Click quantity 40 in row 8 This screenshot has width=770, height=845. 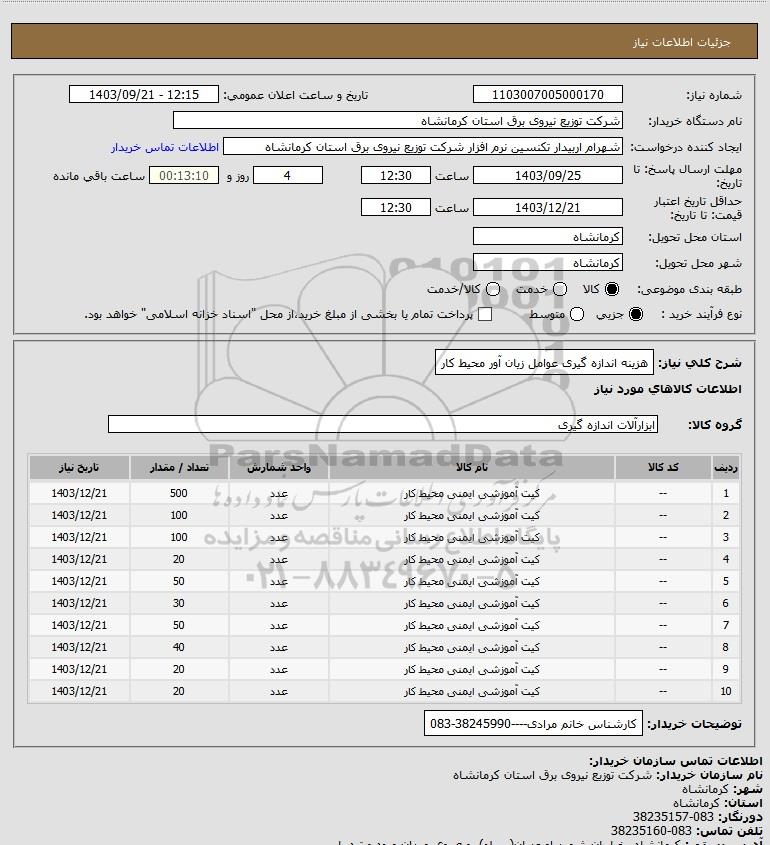pyautogui.click(x=179, y=647)
